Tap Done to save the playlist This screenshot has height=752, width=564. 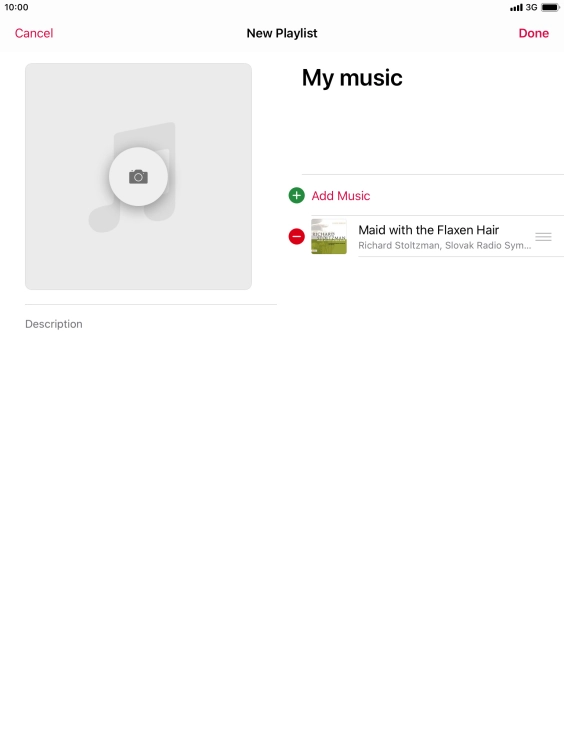[533, 33]
